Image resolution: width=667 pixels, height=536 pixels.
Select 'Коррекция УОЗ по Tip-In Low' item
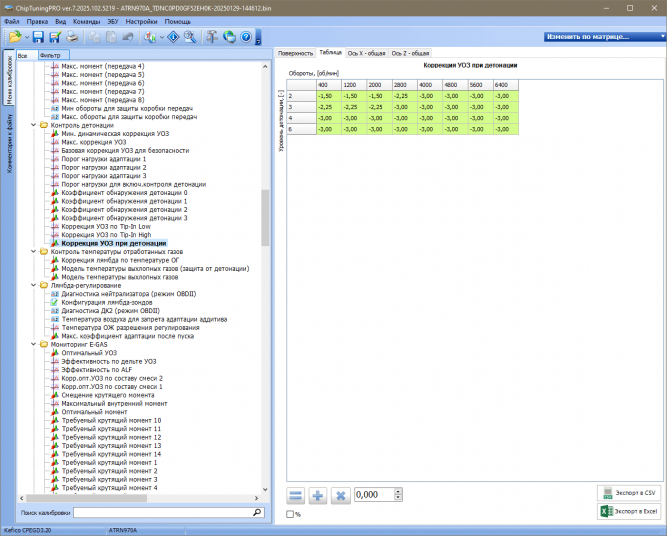[106, 226]
